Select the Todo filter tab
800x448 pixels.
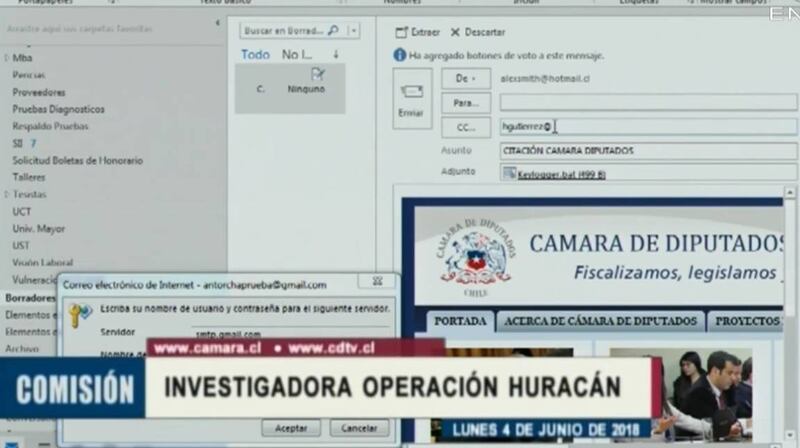(255, 55)
